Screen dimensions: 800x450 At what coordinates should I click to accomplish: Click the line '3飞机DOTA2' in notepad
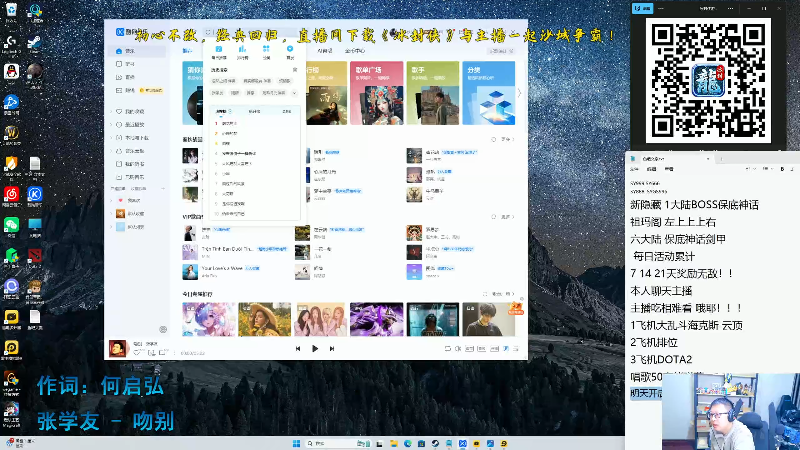(x=661, y=360)
